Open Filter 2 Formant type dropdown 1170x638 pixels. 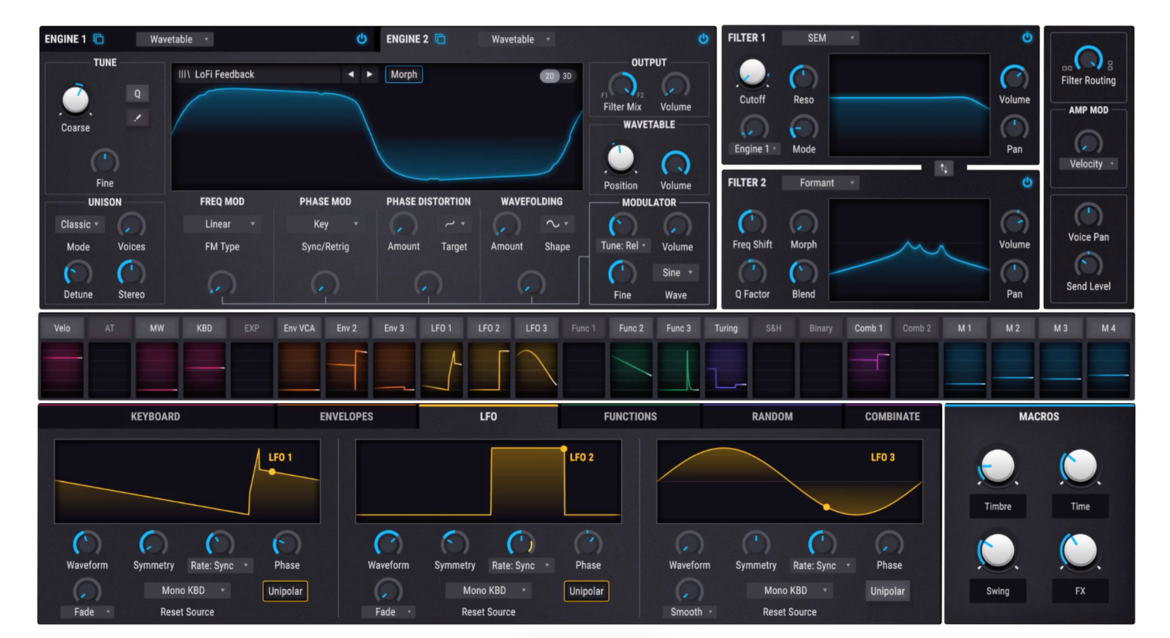pyautogui.click(x=821, y=182)
